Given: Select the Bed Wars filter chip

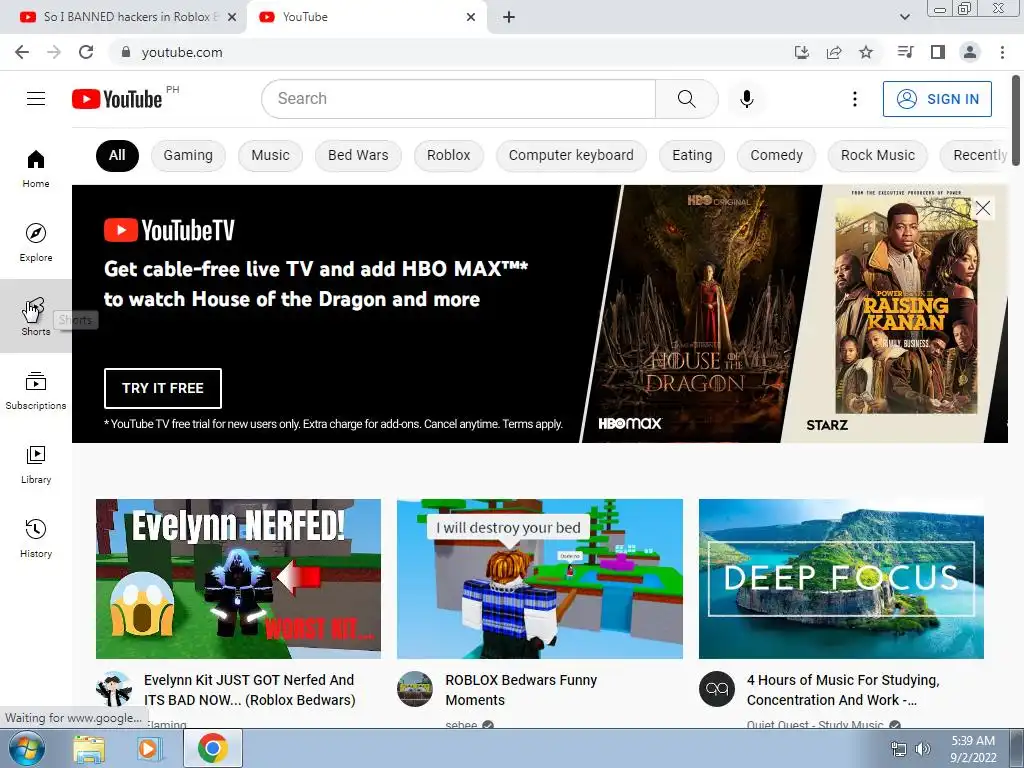Looking at the screenshot, I should (x=358, y=155).
